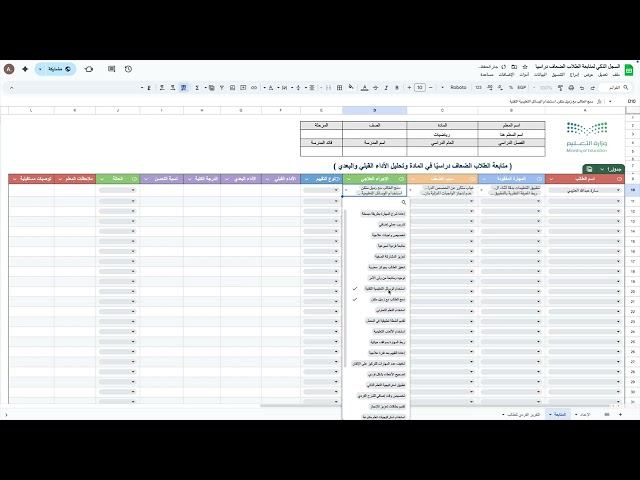Start a Meet call from header
Image resolution: width=640 pixels, height=480 pixels.
(89, 69)
